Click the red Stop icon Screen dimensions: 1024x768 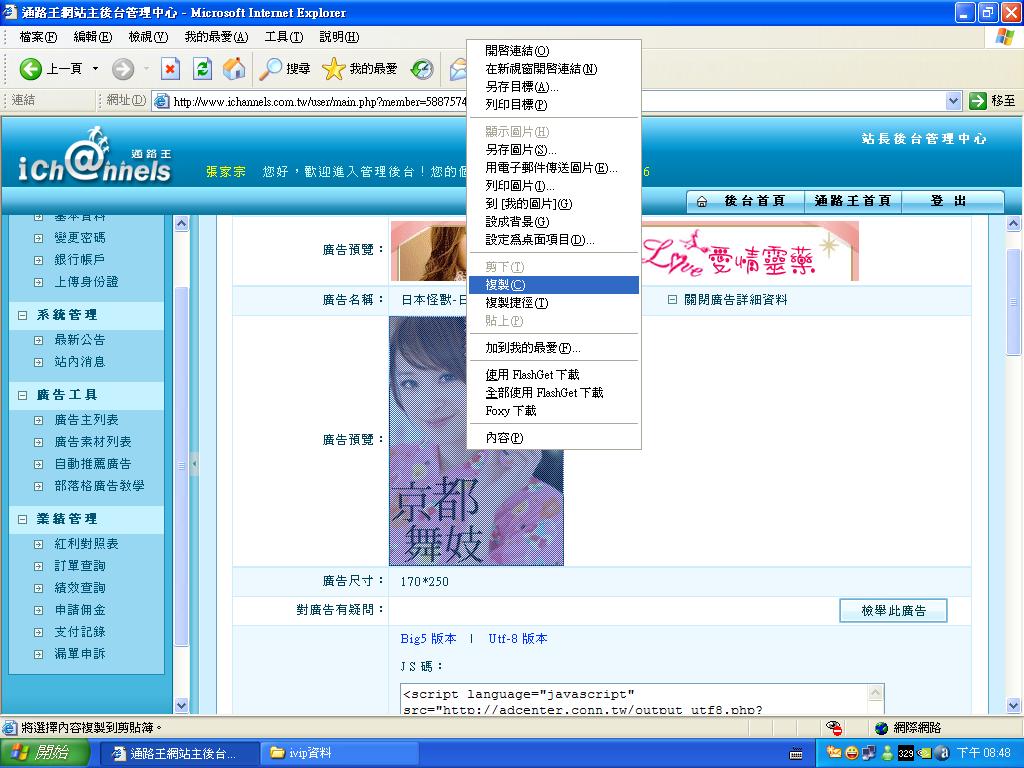170,69
